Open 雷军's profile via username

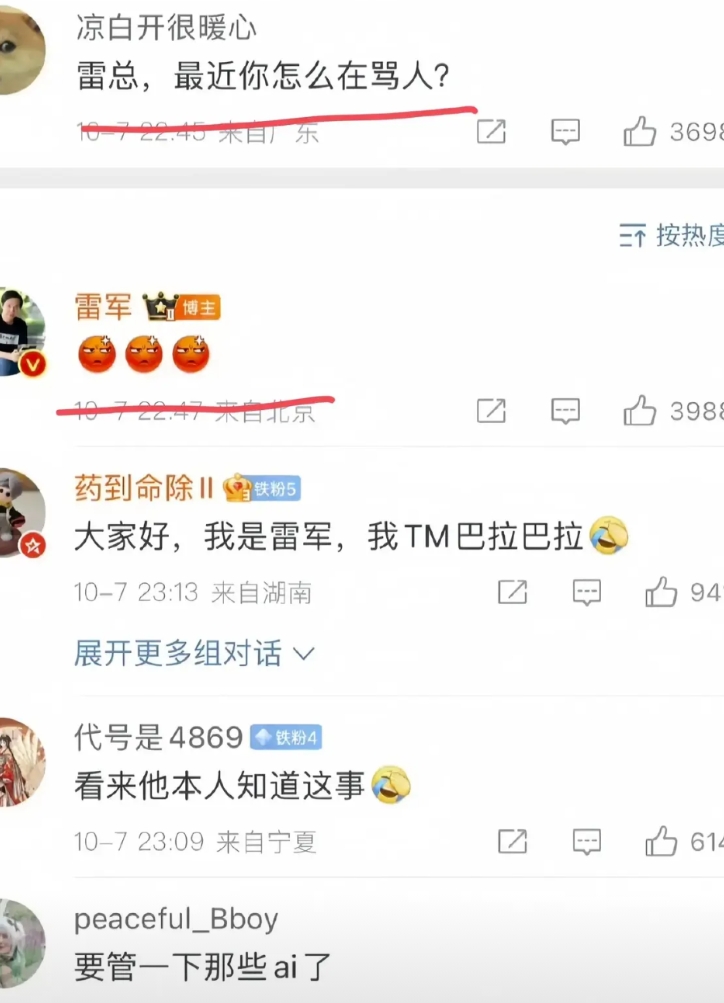(103, 306)
